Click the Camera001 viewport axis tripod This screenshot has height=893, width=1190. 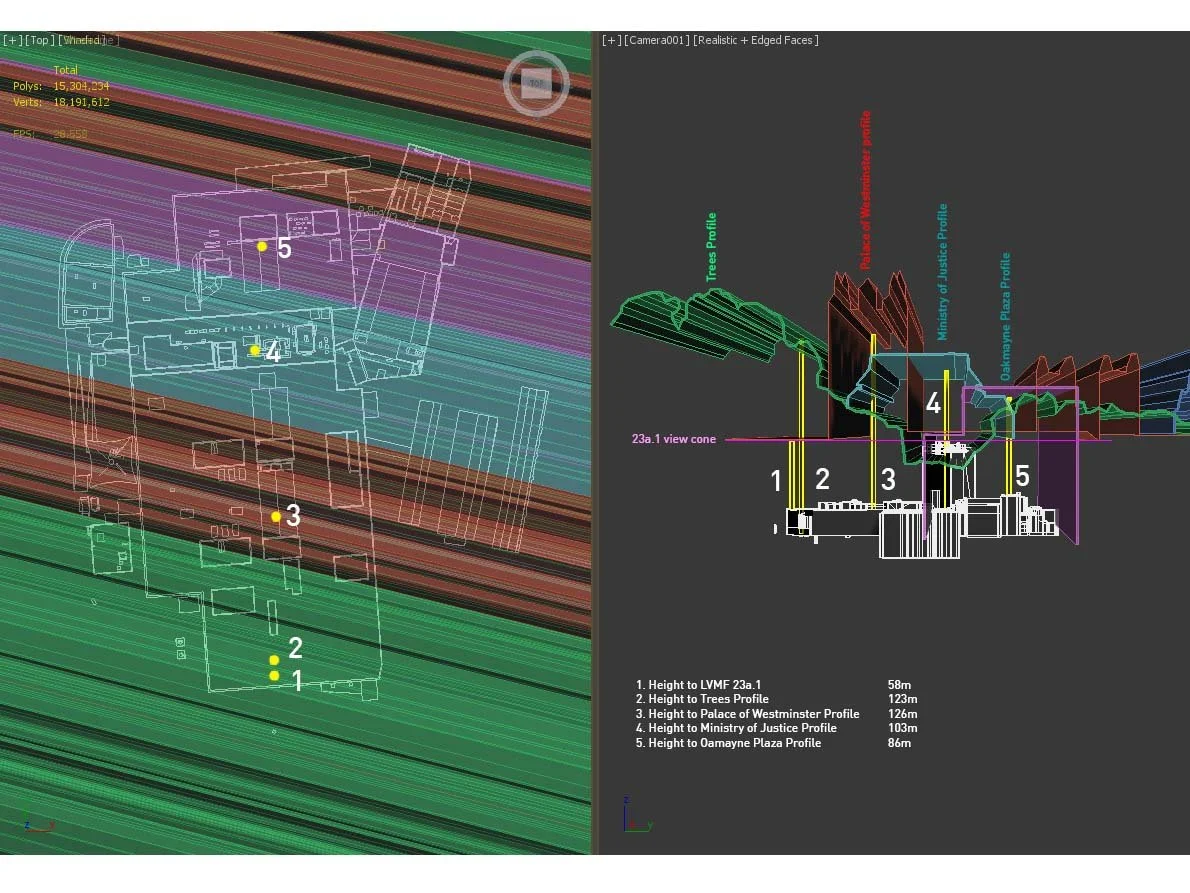[637, 815]
